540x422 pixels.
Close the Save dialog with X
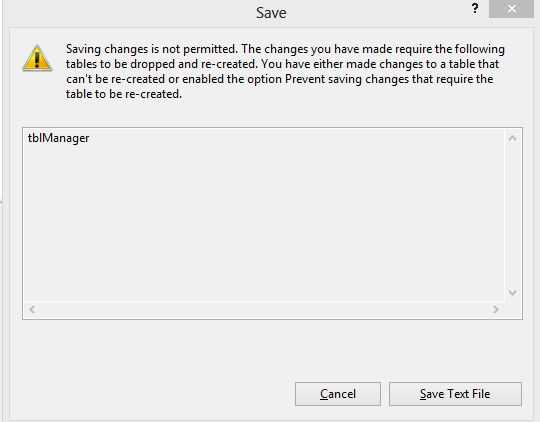pos(511,9)
